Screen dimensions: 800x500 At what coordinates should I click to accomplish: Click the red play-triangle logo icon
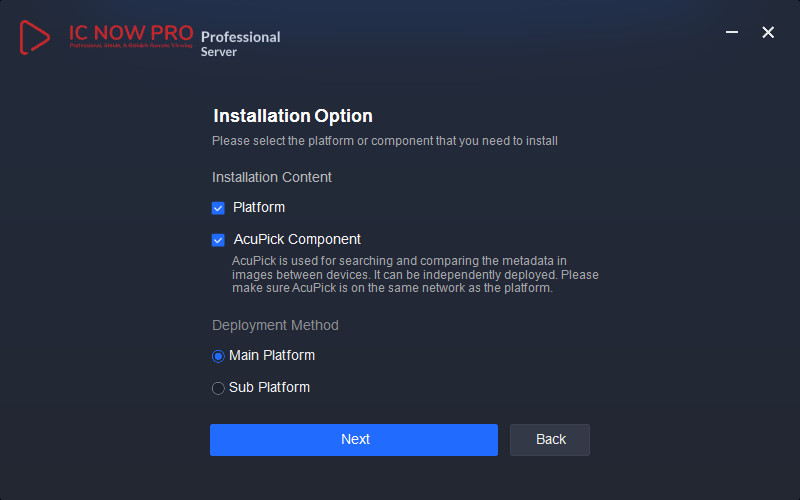35,37
